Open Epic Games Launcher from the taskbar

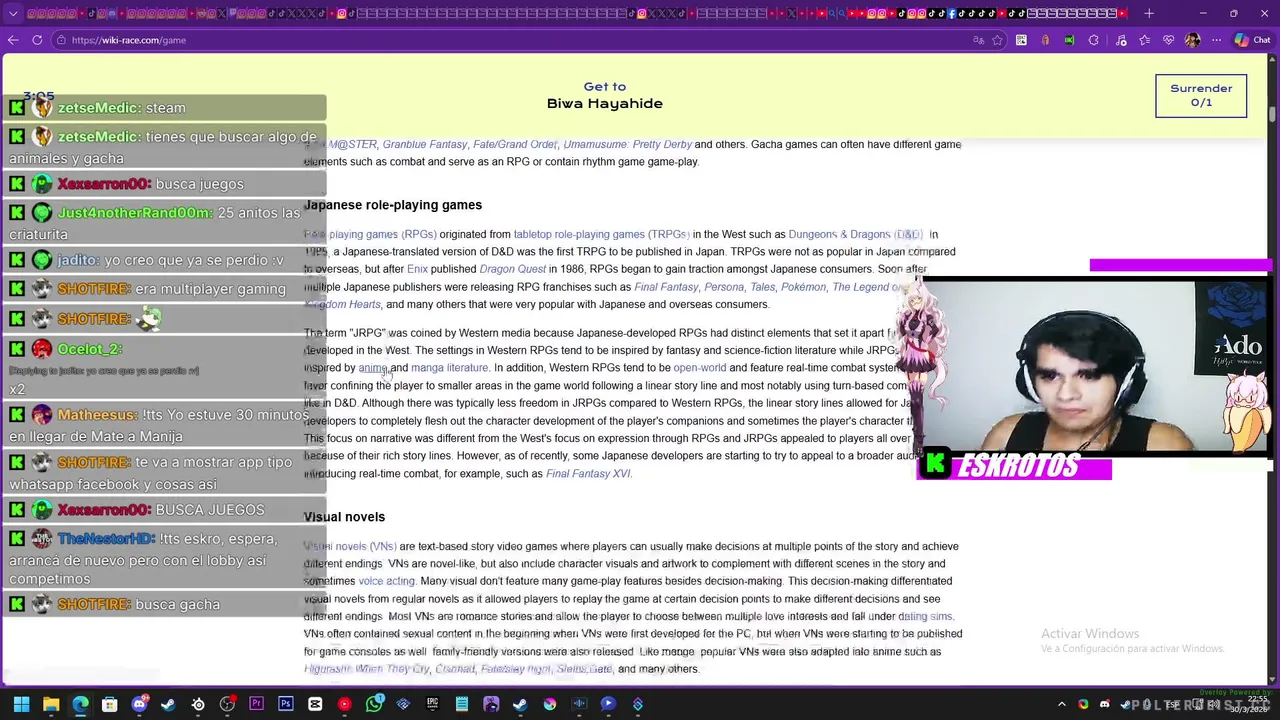432,704
